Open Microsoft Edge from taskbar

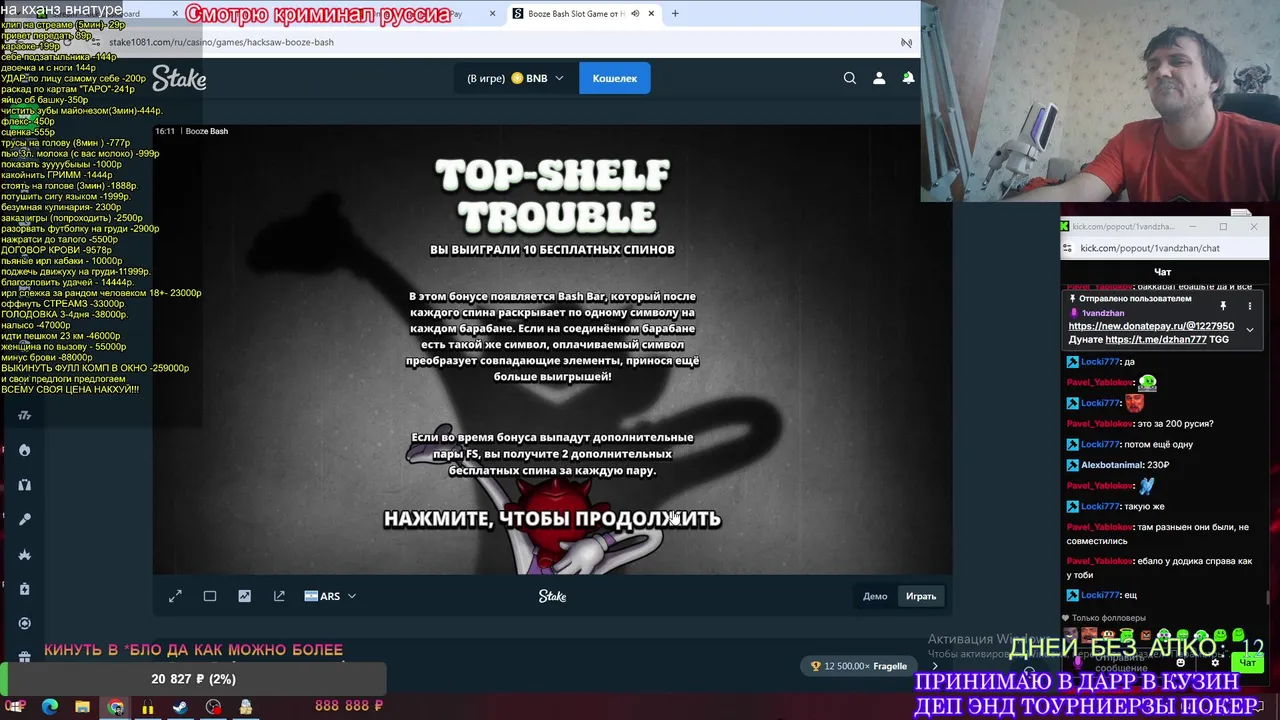(x=50, y=707)
